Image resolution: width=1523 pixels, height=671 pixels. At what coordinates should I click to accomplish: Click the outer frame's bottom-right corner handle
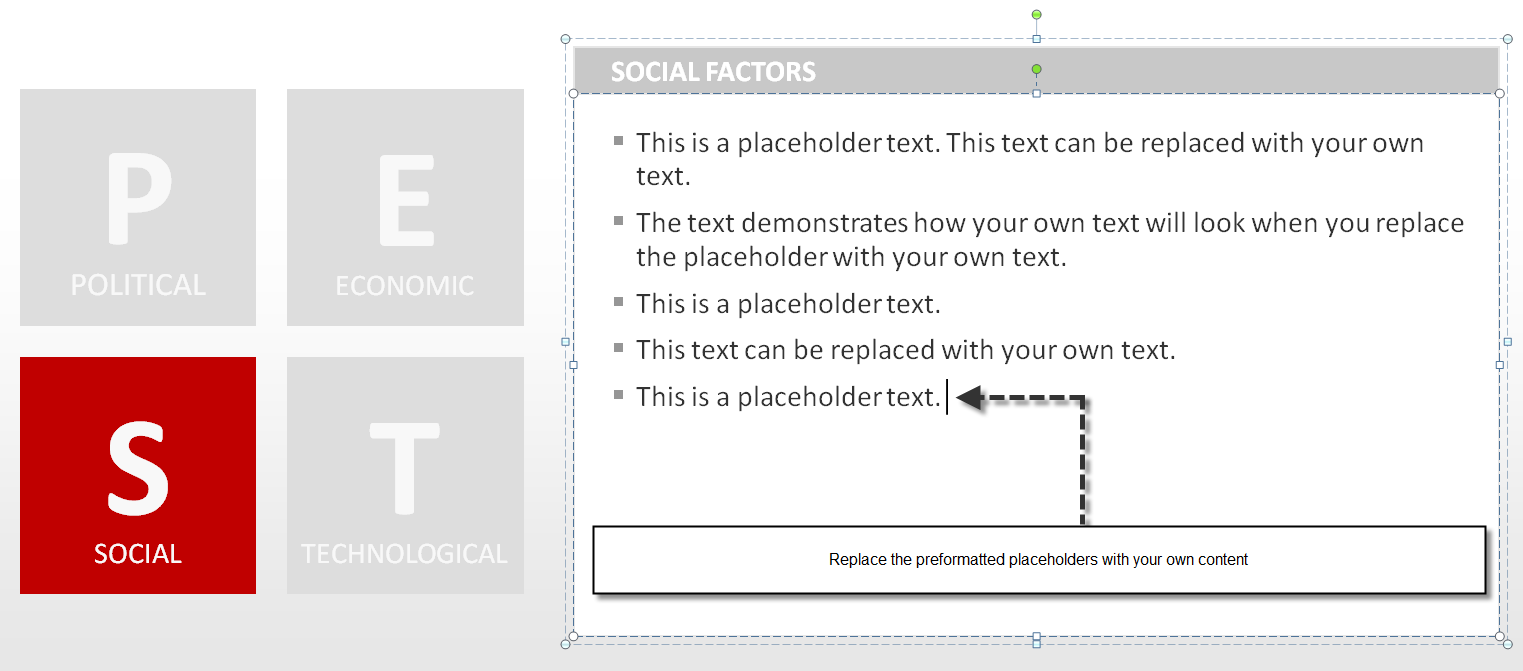[1507, 644]
